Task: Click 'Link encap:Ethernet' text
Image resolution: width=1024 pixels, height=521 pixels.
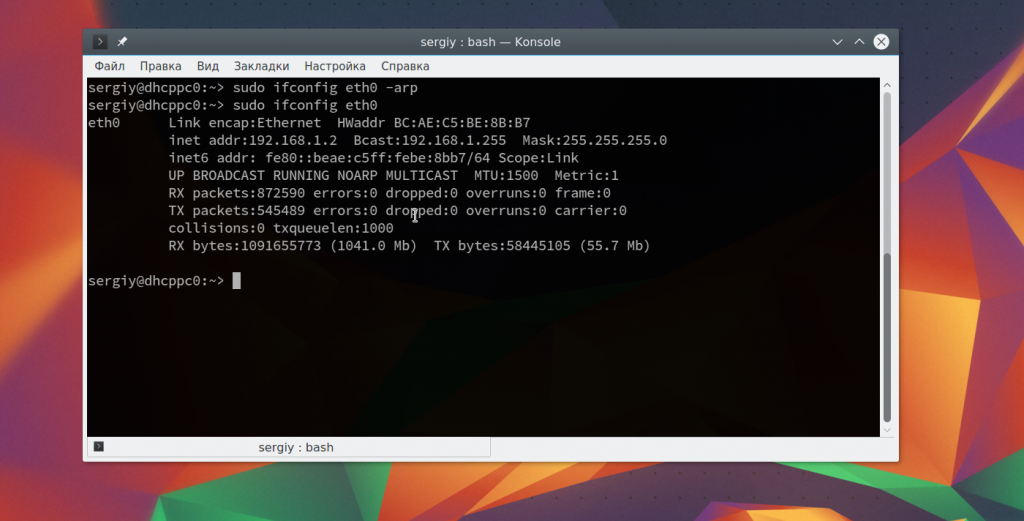Action: point(245,123)
